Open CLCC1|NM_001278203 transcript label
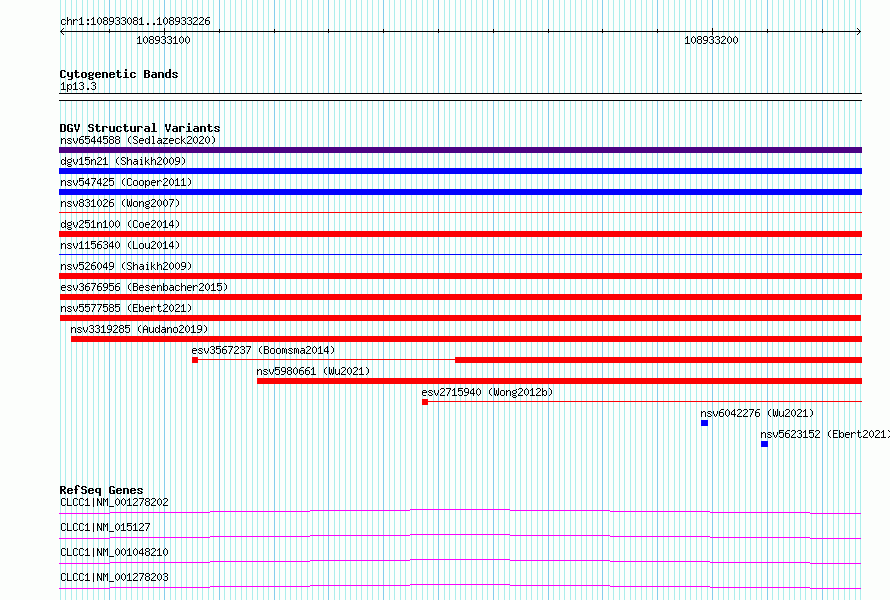The height and width of the screenshot is (600, 890). (114, 577)
